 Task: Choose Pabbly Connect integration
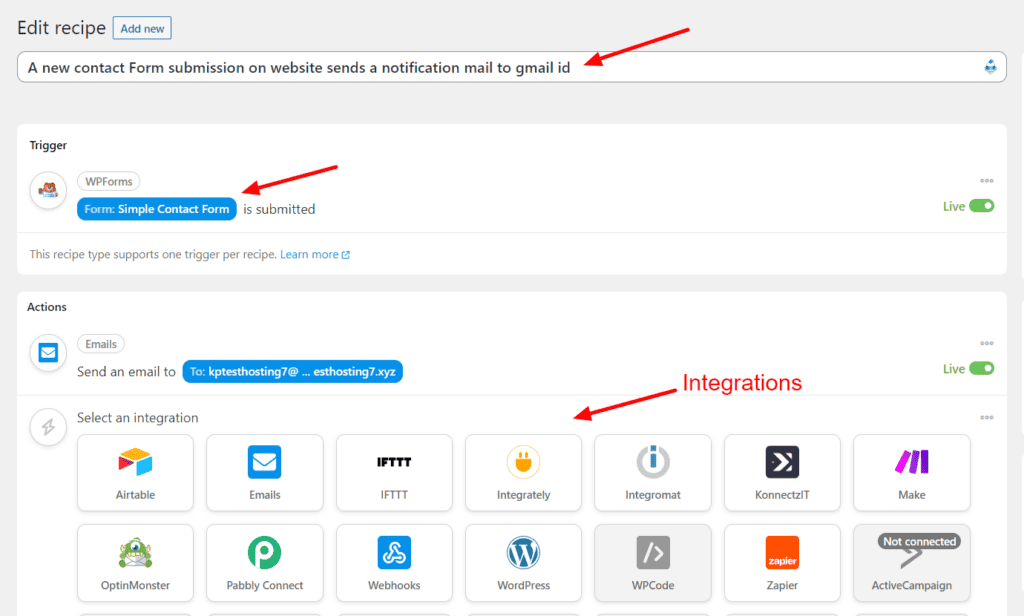coord(264,562)
